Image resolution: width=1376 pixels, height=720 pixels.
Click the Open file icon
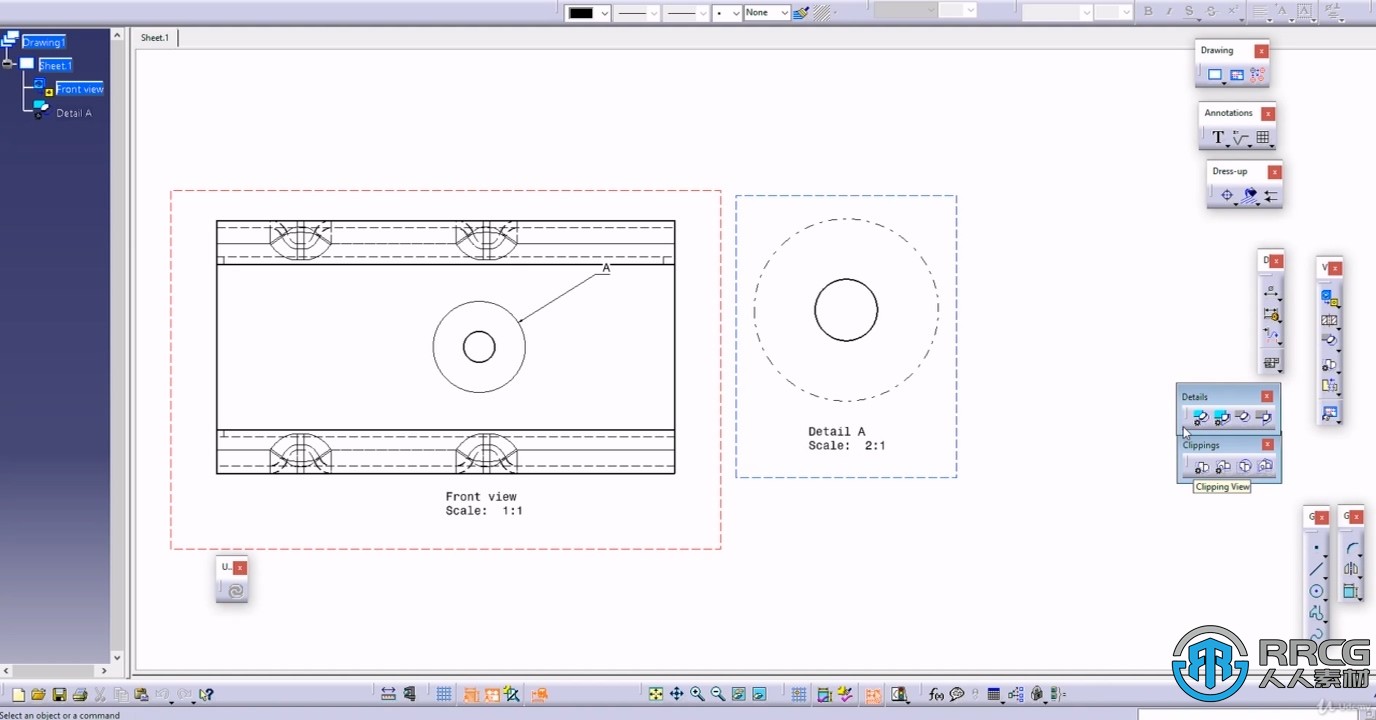(x=38, y=694)
